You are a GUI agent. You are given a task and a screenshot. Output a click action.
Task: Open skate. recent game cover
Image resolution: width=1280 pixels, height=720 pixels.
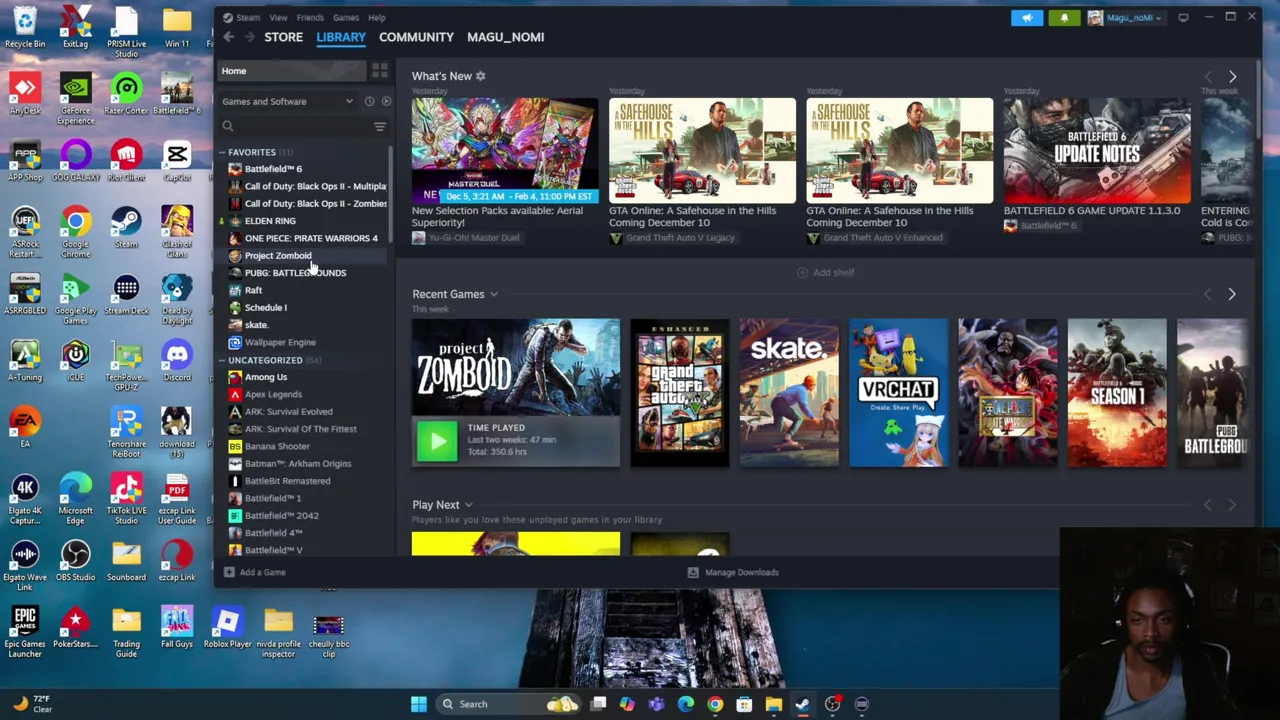click(x=789, y=393)
